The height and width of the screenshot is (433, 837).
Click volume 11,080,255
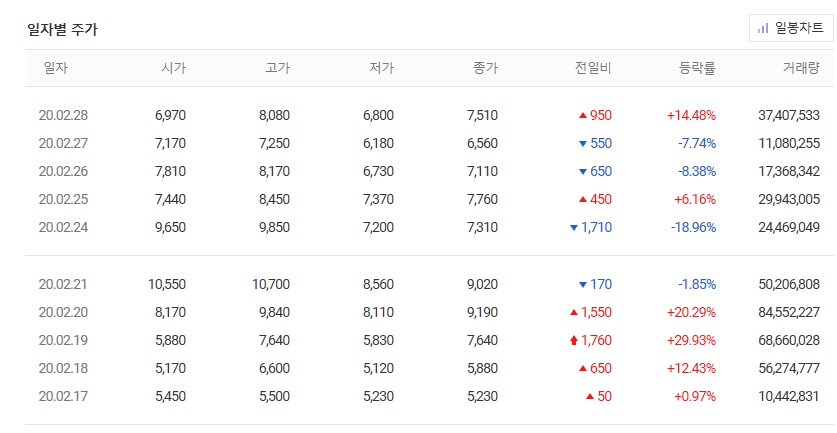789,143
